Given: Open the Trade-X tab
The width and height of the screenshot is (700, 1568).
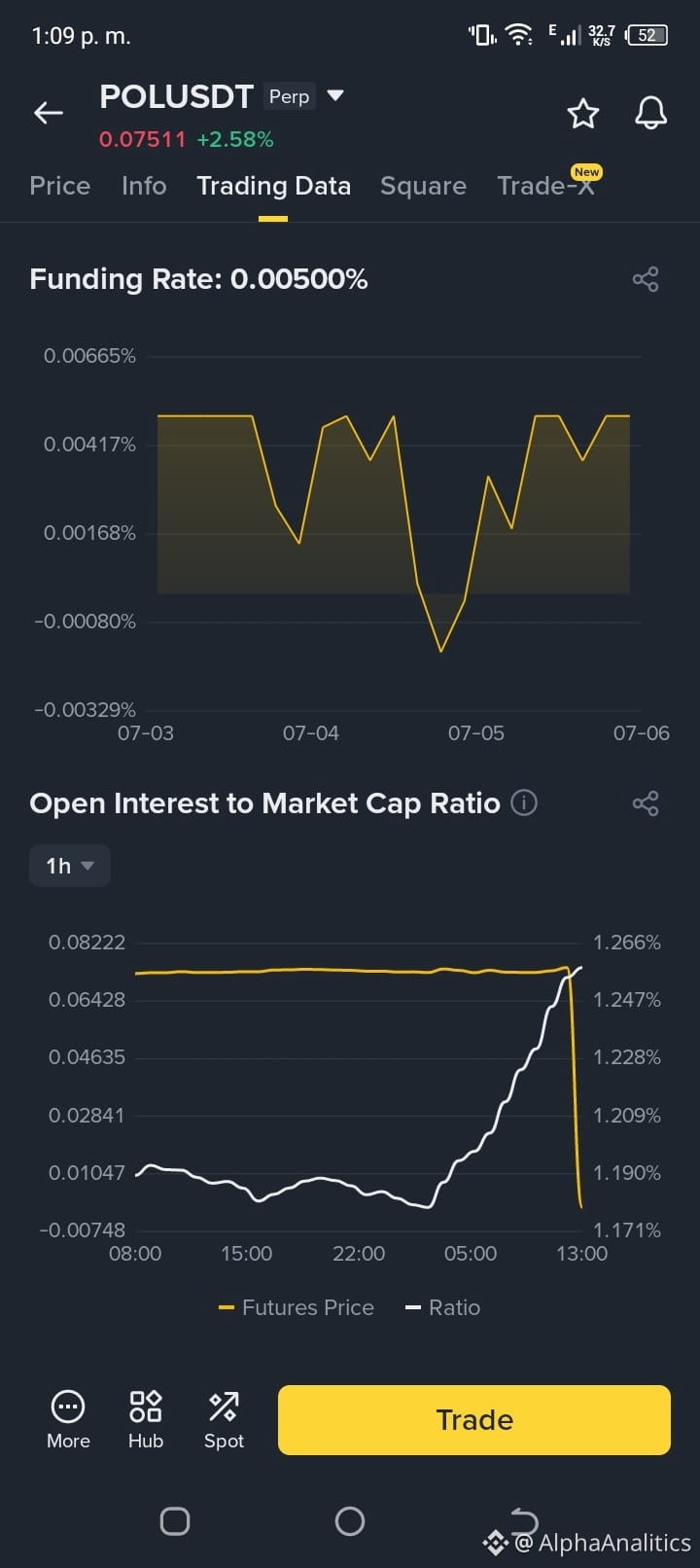Looking at the screenshot, I should tap(546, 186).
